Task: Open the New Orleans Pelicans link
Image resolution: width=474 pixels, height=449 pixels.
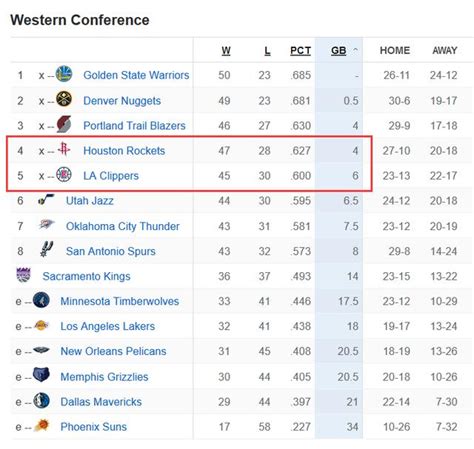Action: [x=113, y=351]
